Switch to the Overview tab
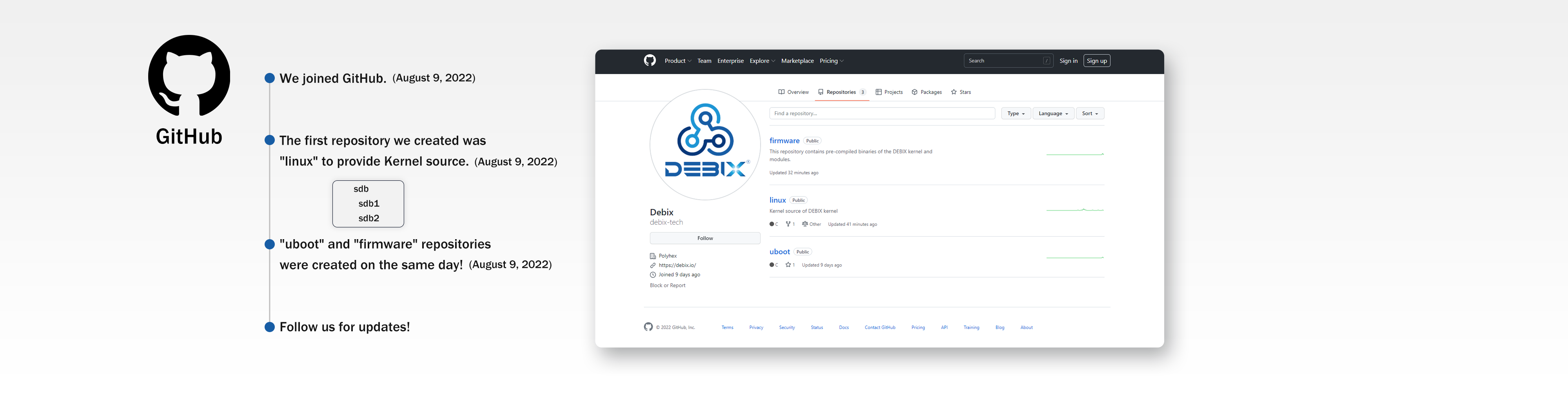Image resolution: width=1568 pixels, height=396 pixels. tap(793, 92)
